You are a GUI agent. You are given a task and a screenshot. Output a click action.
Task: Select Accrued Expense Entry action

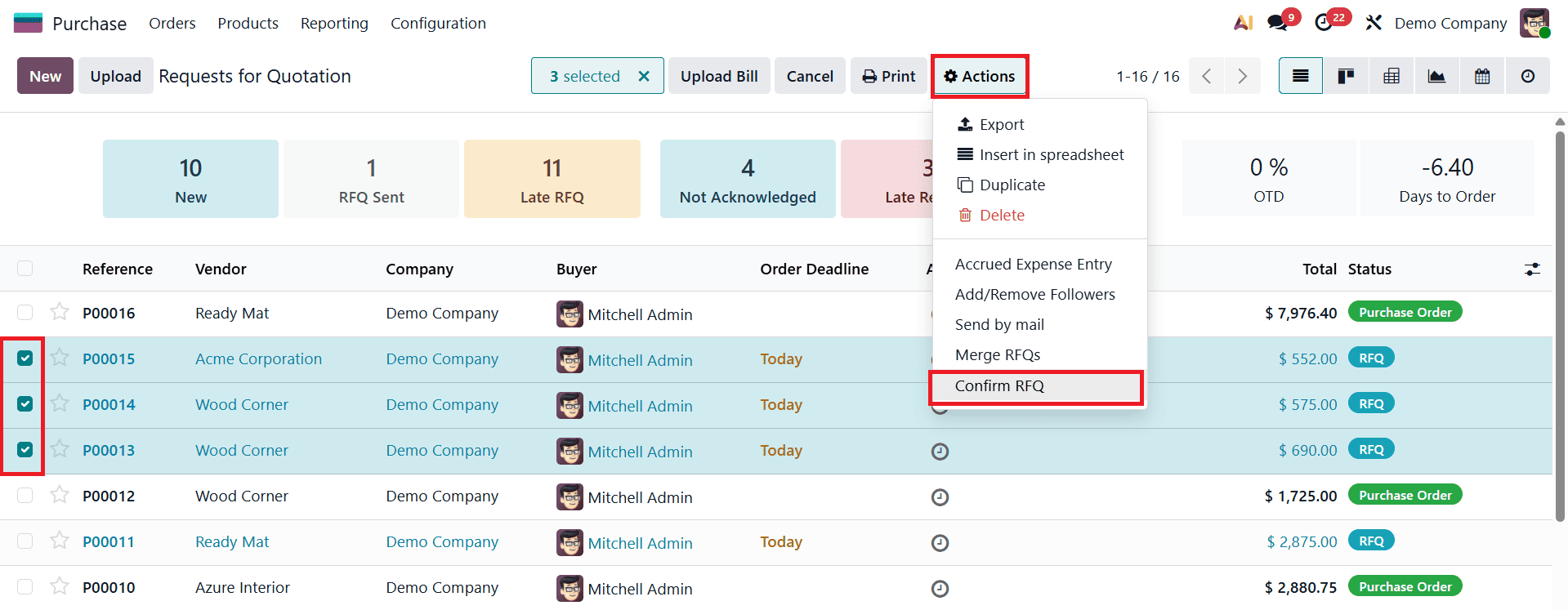click(1040, 264)
